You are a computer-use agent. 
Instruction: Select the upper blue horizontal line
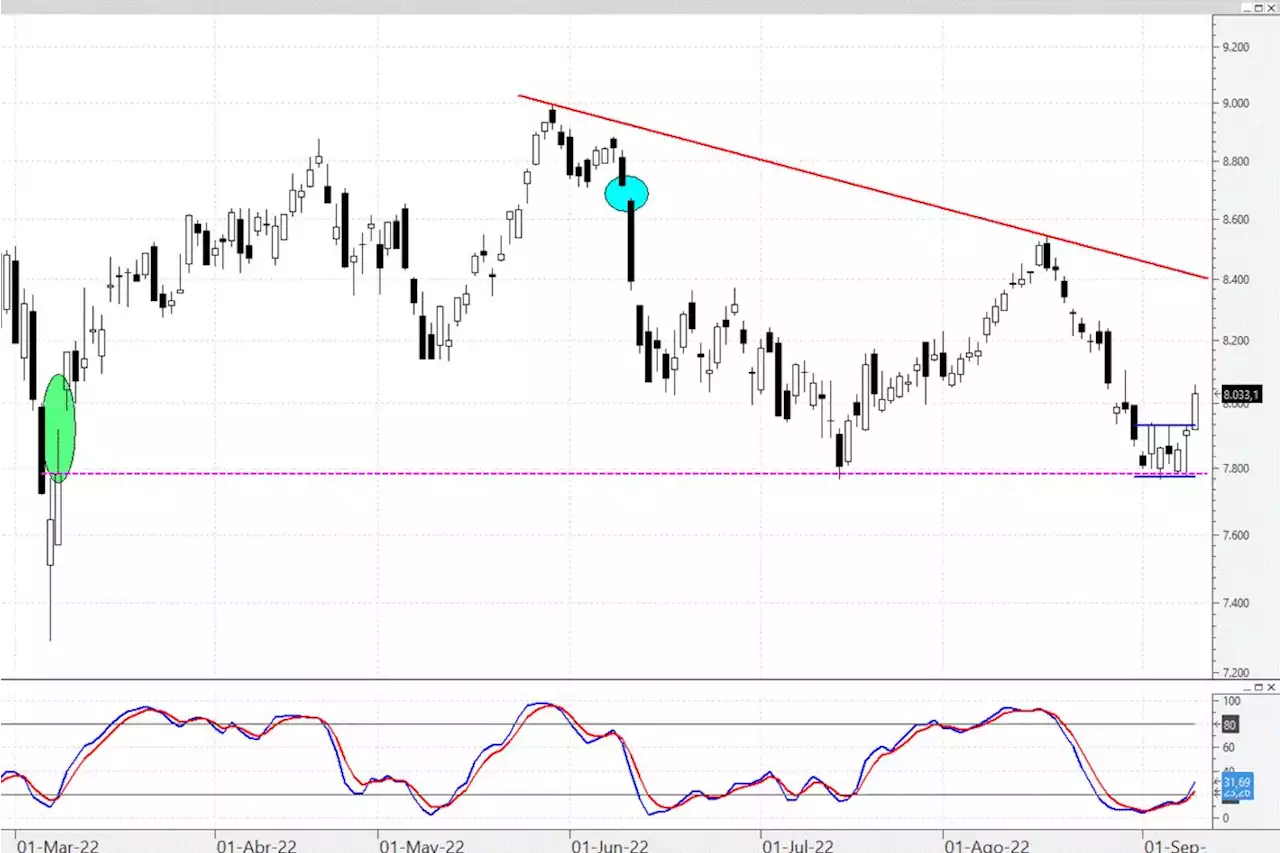click(x=1165, y=426)
